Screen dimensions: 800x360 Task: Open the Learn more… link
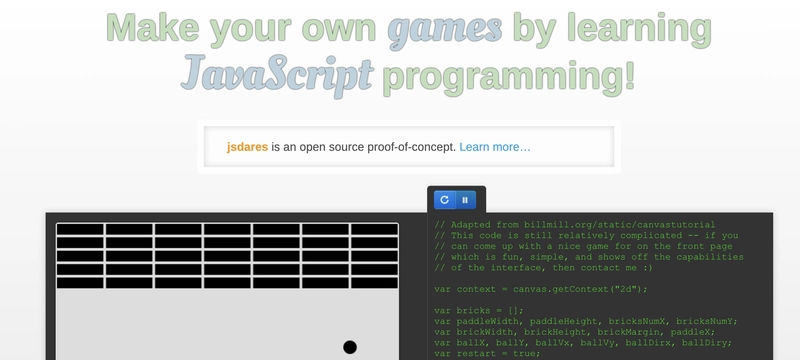pyautogui.click(x=495, y=147)
